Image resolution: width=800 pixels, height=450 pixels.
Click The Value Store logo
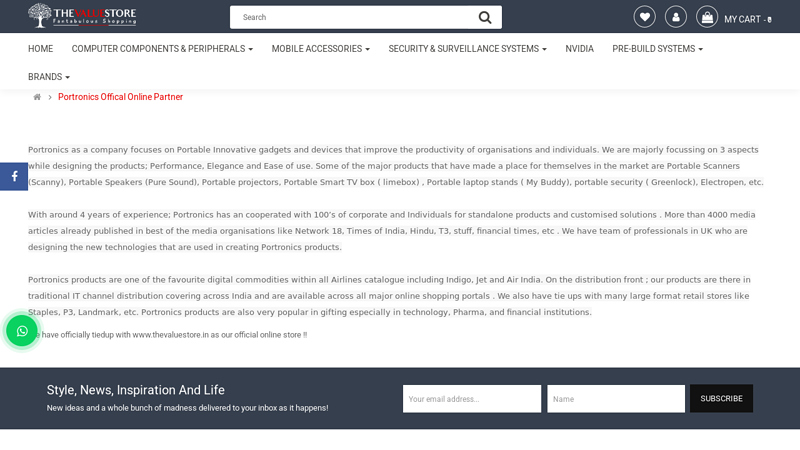coord(82,15)
